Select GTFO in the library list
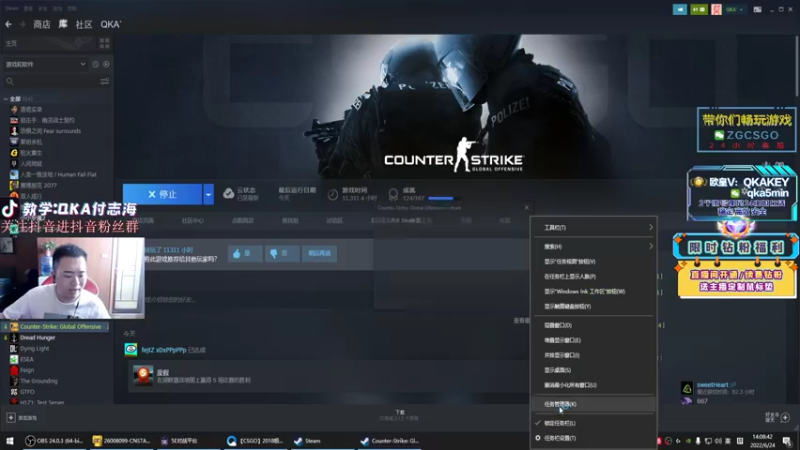The width and height of the screenshot is (800, 450). (27, 392)
